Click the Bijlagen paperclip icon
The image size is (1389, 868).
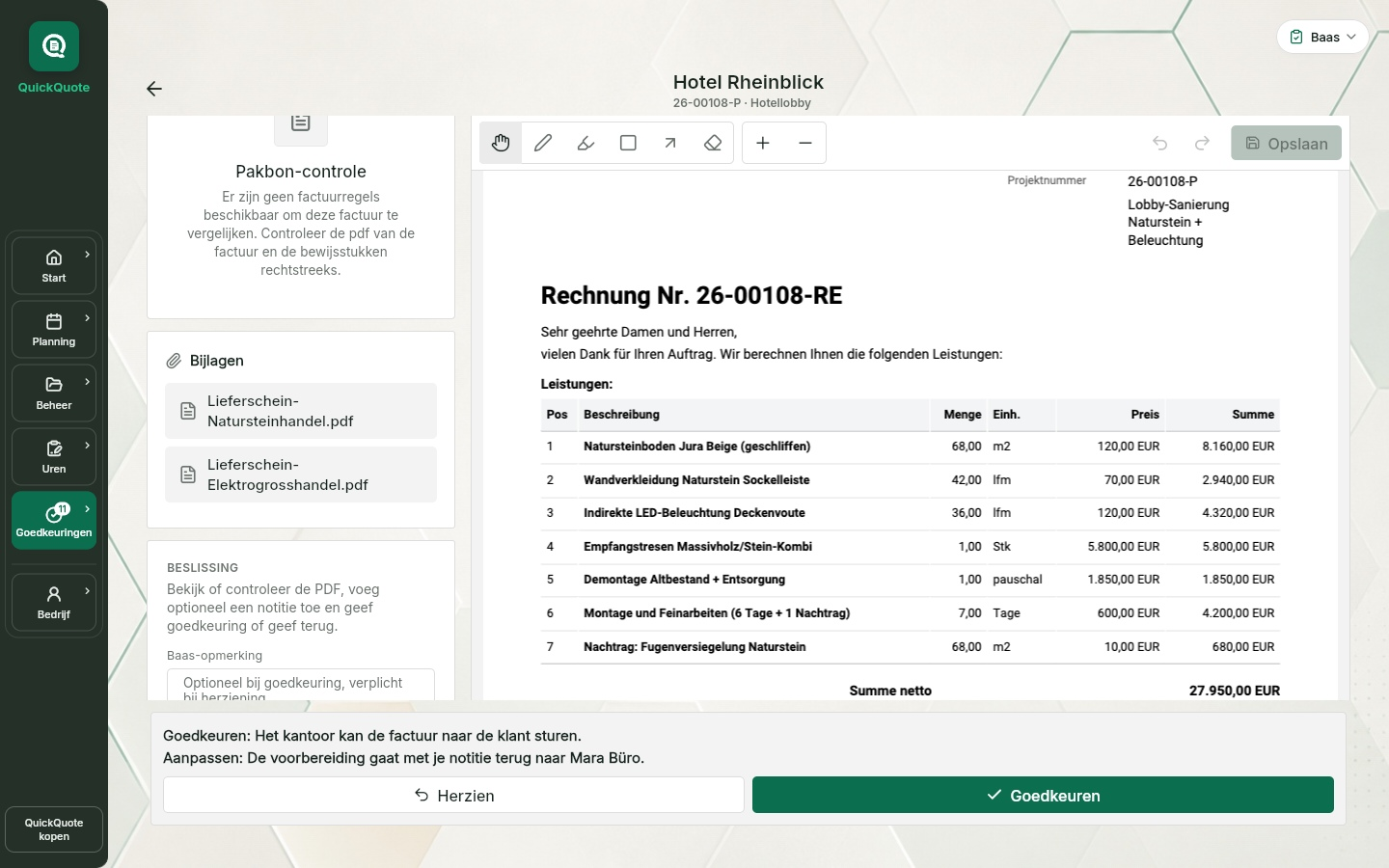click(x=174, y=361)
